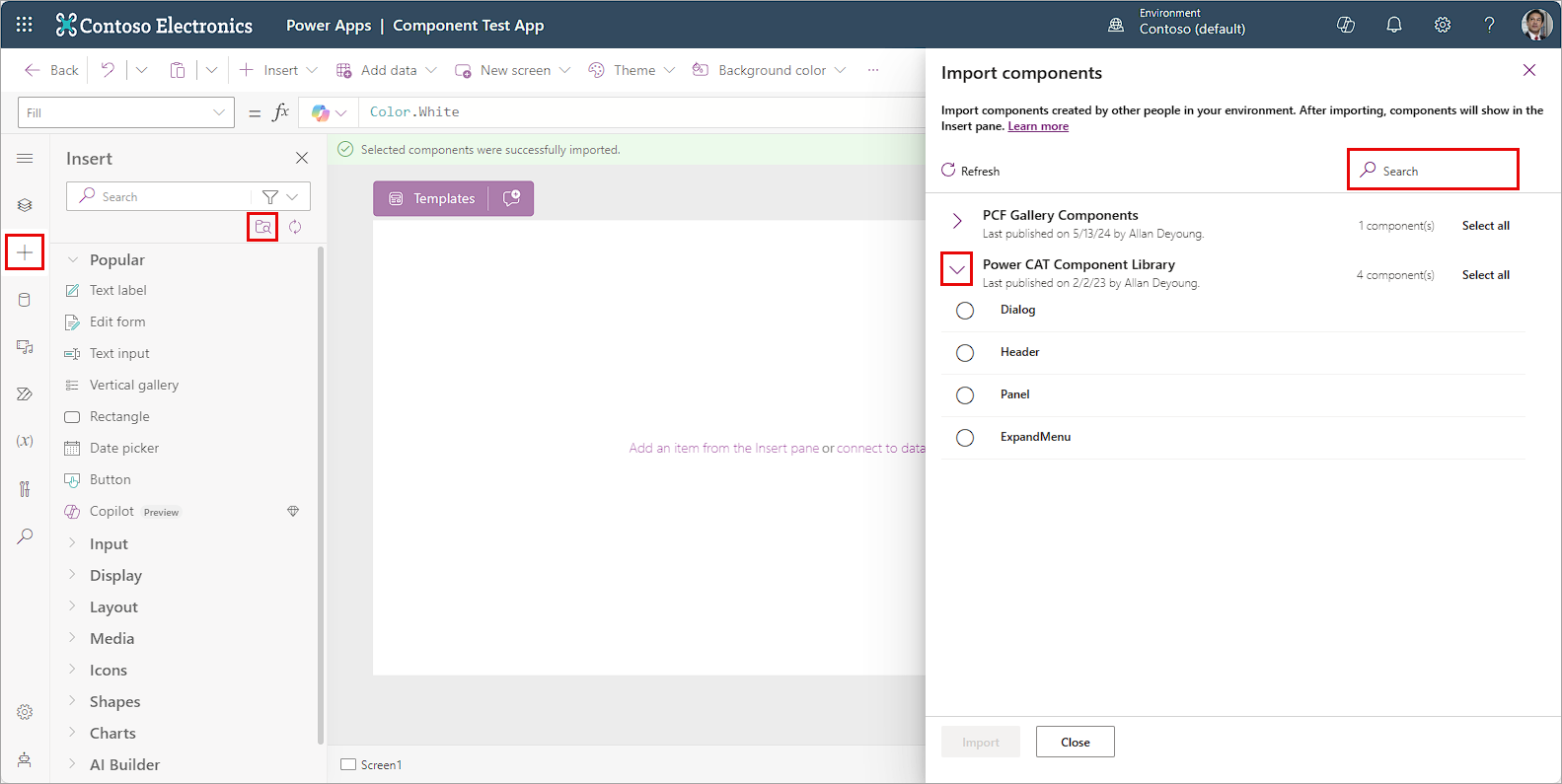
Task: Open the virtual agent icon at bottom
Action: (x=25, y=759)
